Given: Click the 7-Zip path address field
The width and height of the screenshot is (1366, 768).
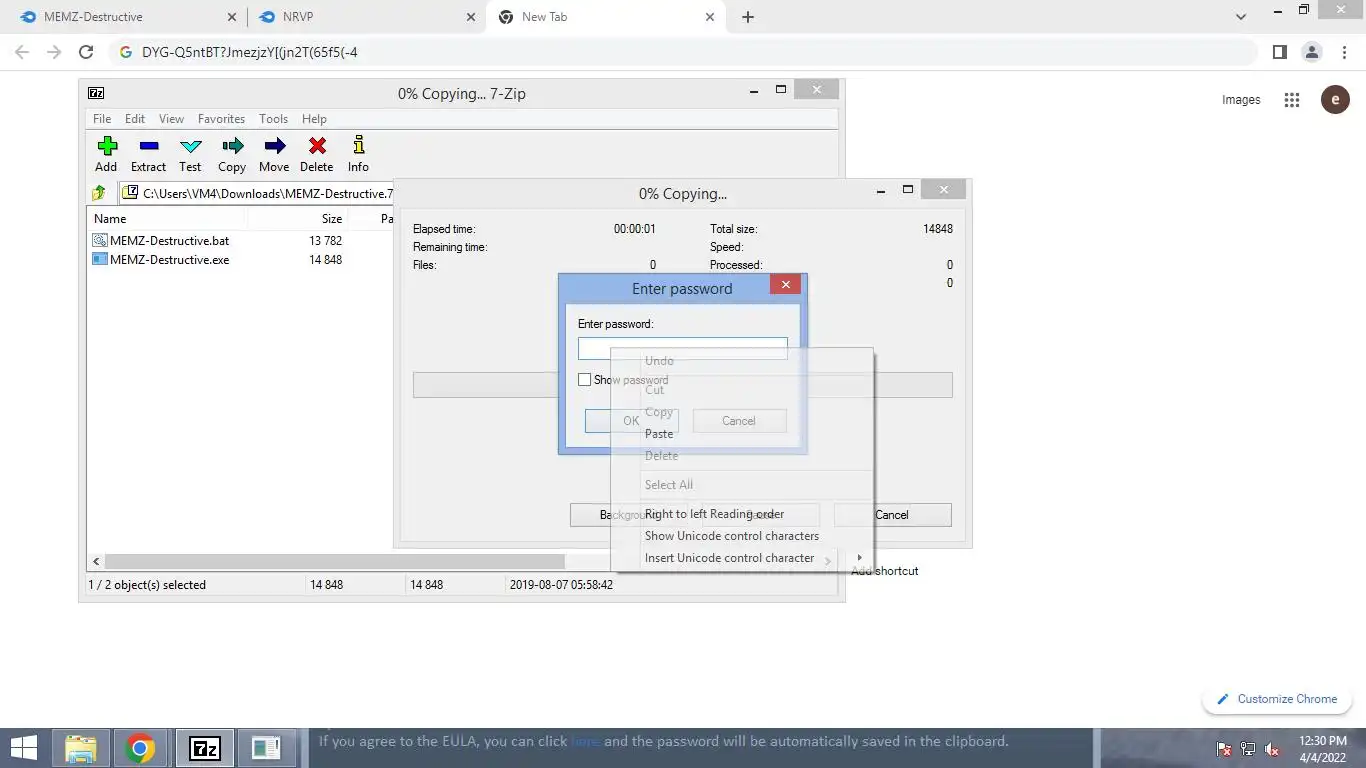Looking at the screenshot, I should point(255,193).
